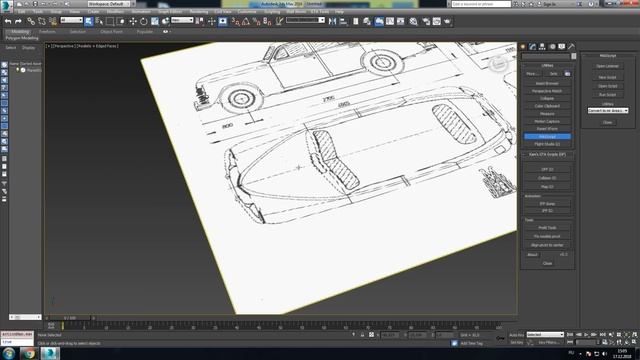Click the Reset XForm utility button
The height and width of the screenshot is (360, 640).
(x=547, y=129)
